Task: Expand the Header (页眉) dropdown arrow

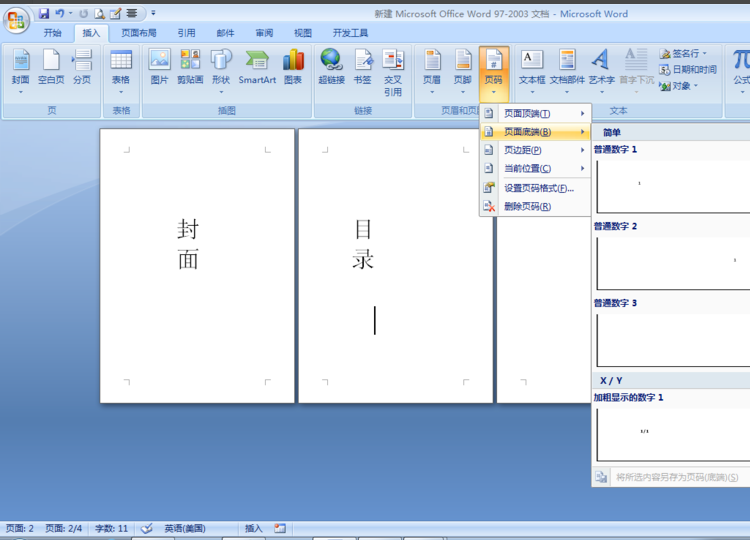Action: [432, 92]
